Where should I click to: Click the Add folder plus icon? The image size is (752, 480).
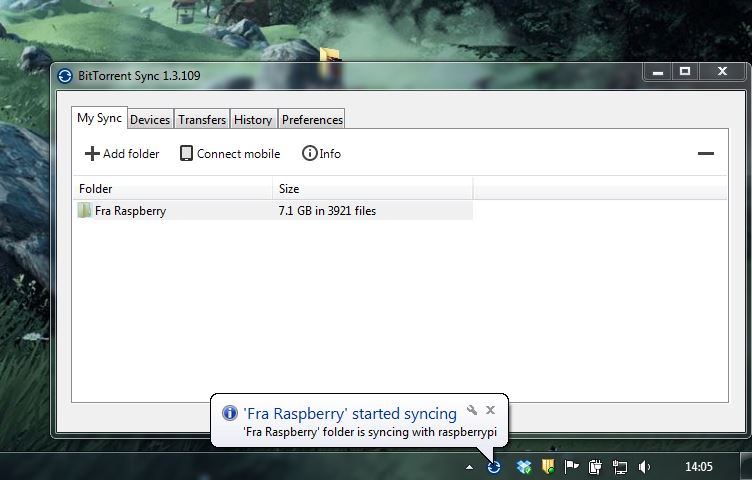point(92,154)
